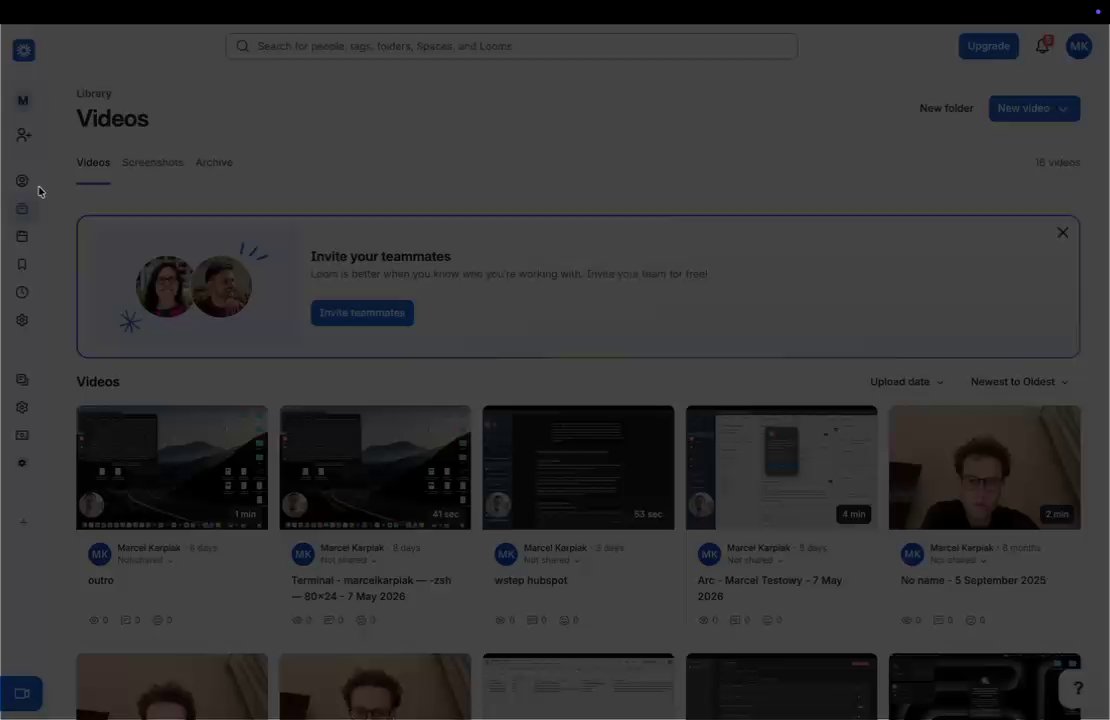Open the outro video thumbnail

(172, 467)
